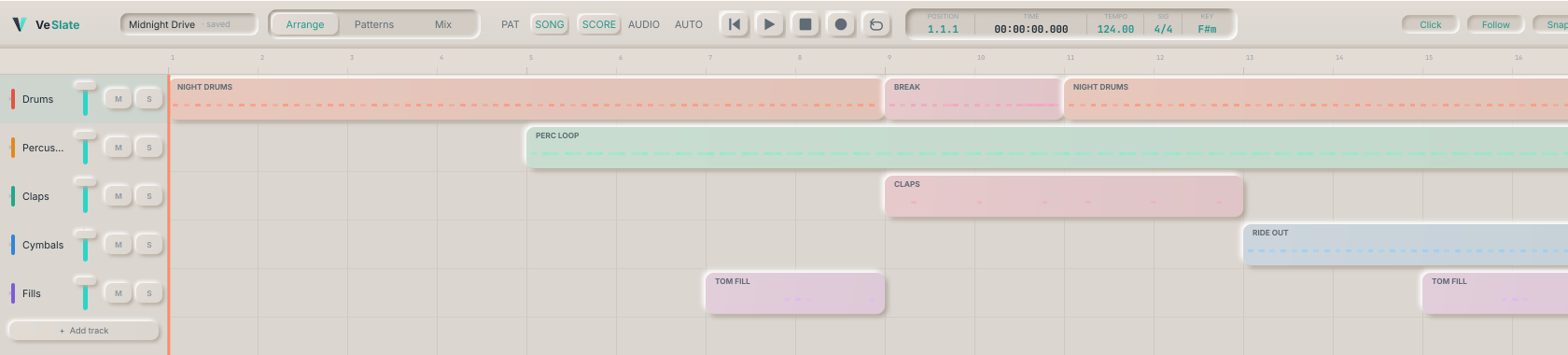Viewport: 1568px width, 355px height.
Task: Toggle the Click metronome button
Action: pos(1430,24)
